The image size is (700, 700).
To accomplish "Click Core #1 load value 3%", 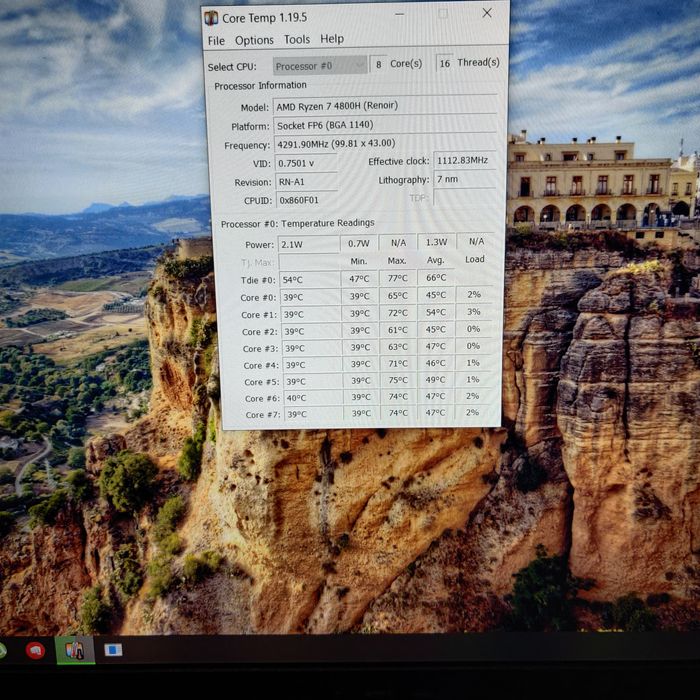I will (x=474, y=312).
